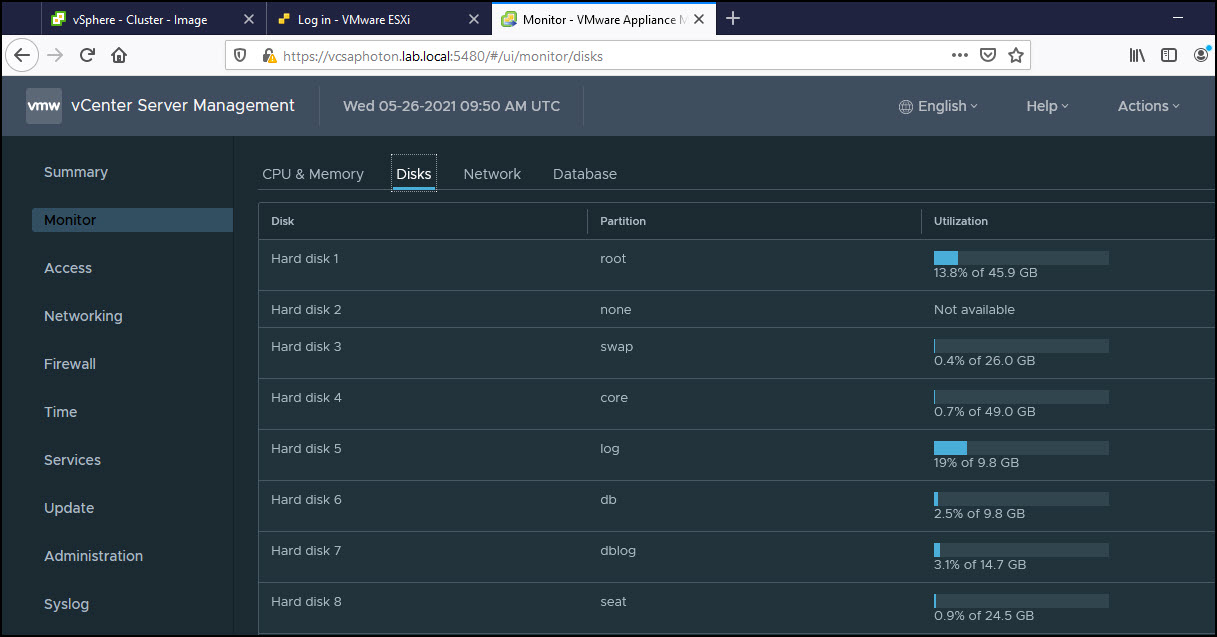Click the root partition utilization bar

click(1021, 258)
